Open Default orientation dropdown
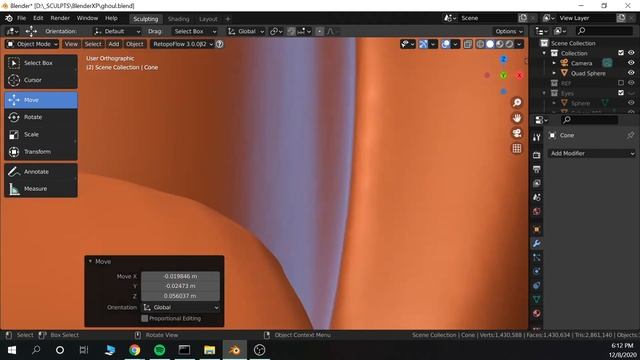This screenshot has height=360, width=640. (x=117, y=31)
